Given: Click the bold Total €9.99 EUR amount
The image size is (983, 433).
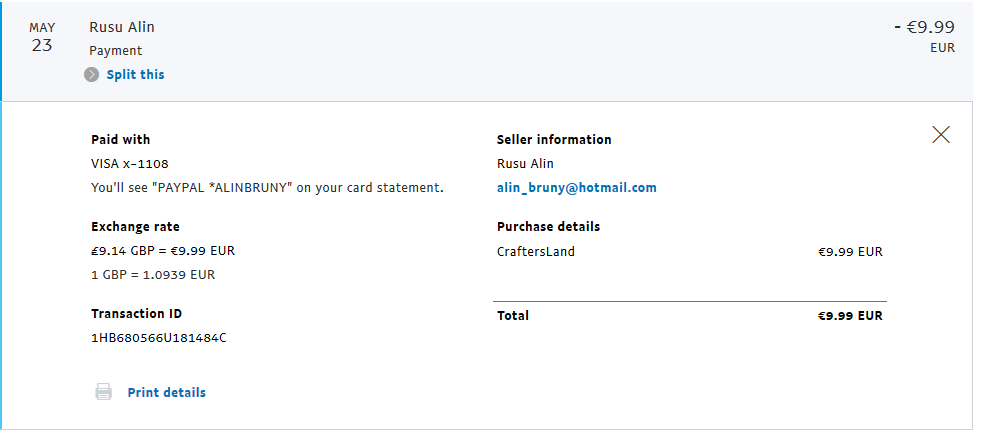Looking at the screenshot, I should click(x=850, y=316).
